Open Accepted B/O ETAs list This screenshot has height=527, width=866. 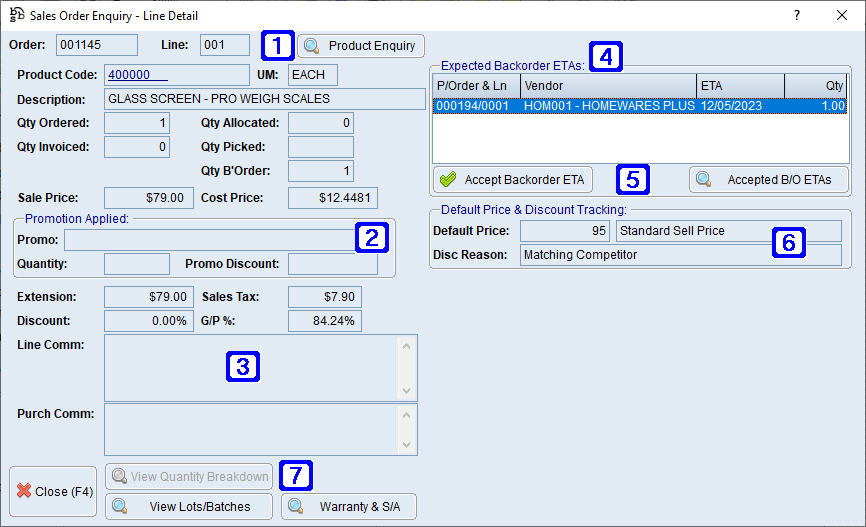pos(768,180)
